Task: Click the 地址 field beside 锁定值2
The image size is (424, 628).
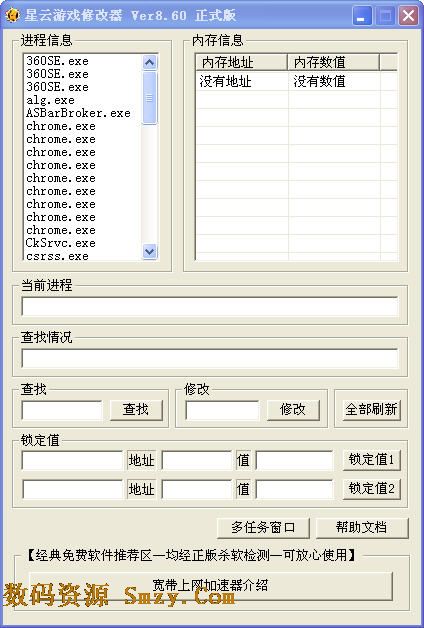Action: (x=197, y=489)
